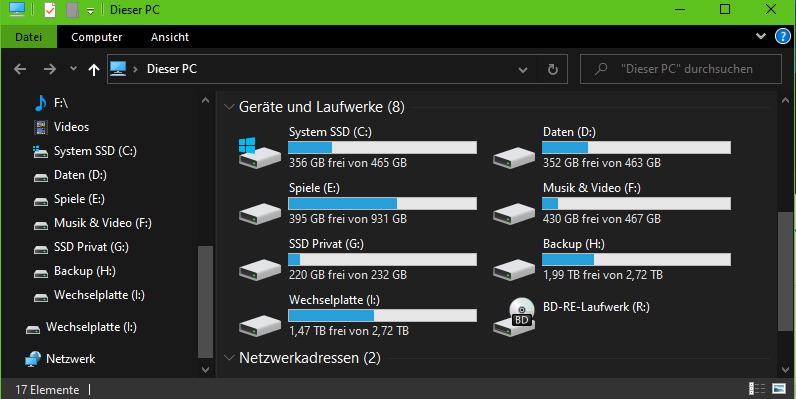The width and height of the screenshot is (796, 399).
Task: Select the Wechselplatte (I:) drive icon in main pane
Action: (259, 325)
